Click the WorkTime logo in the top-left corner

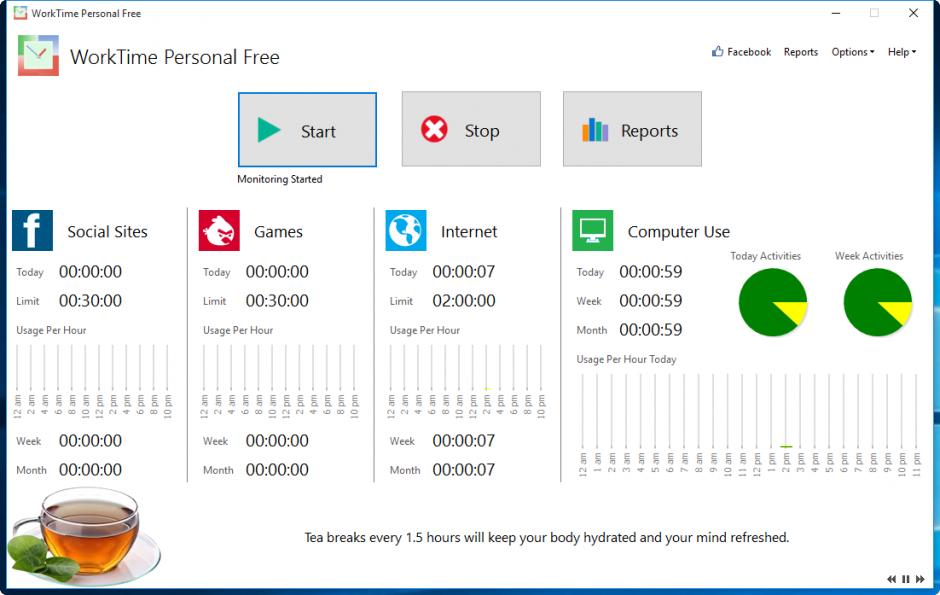click(x=36, y=56)
